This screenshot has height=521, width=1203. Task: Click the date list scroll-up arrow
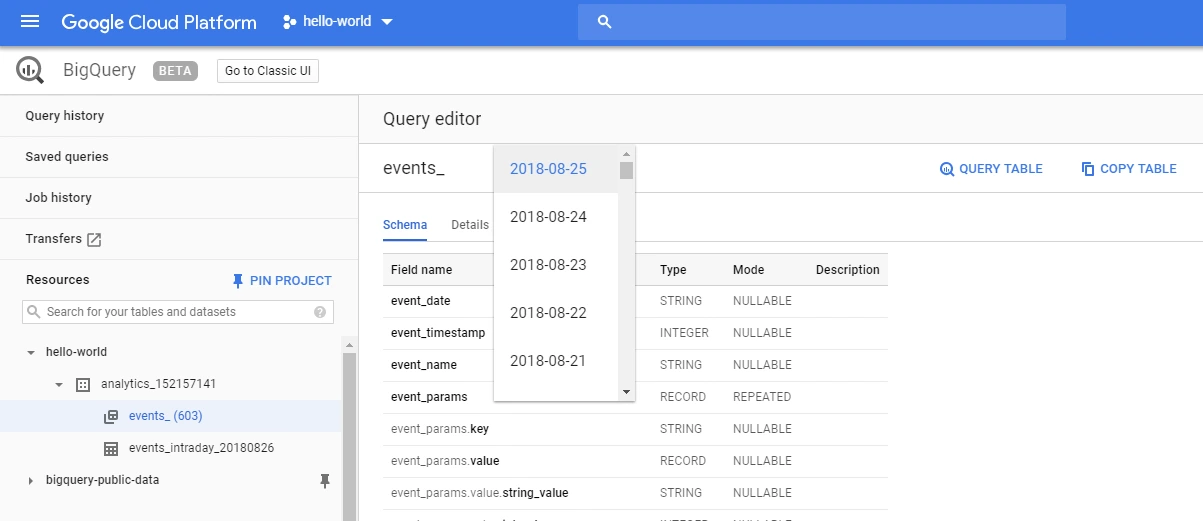pyautogui.click(x=627, y=153)
